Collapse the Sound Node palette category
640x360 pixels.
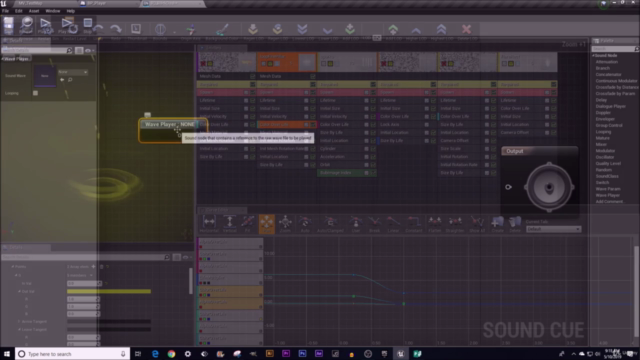[x=594, y=56]
